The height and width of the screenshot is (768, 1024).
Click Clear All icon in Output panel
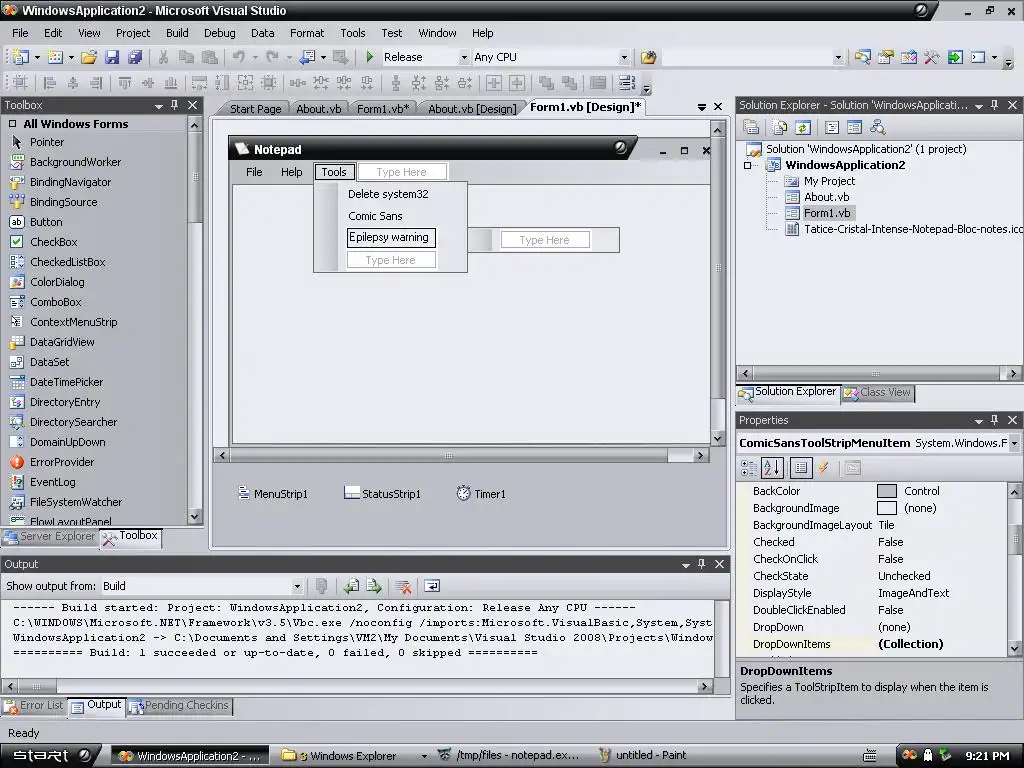(403, 586)
